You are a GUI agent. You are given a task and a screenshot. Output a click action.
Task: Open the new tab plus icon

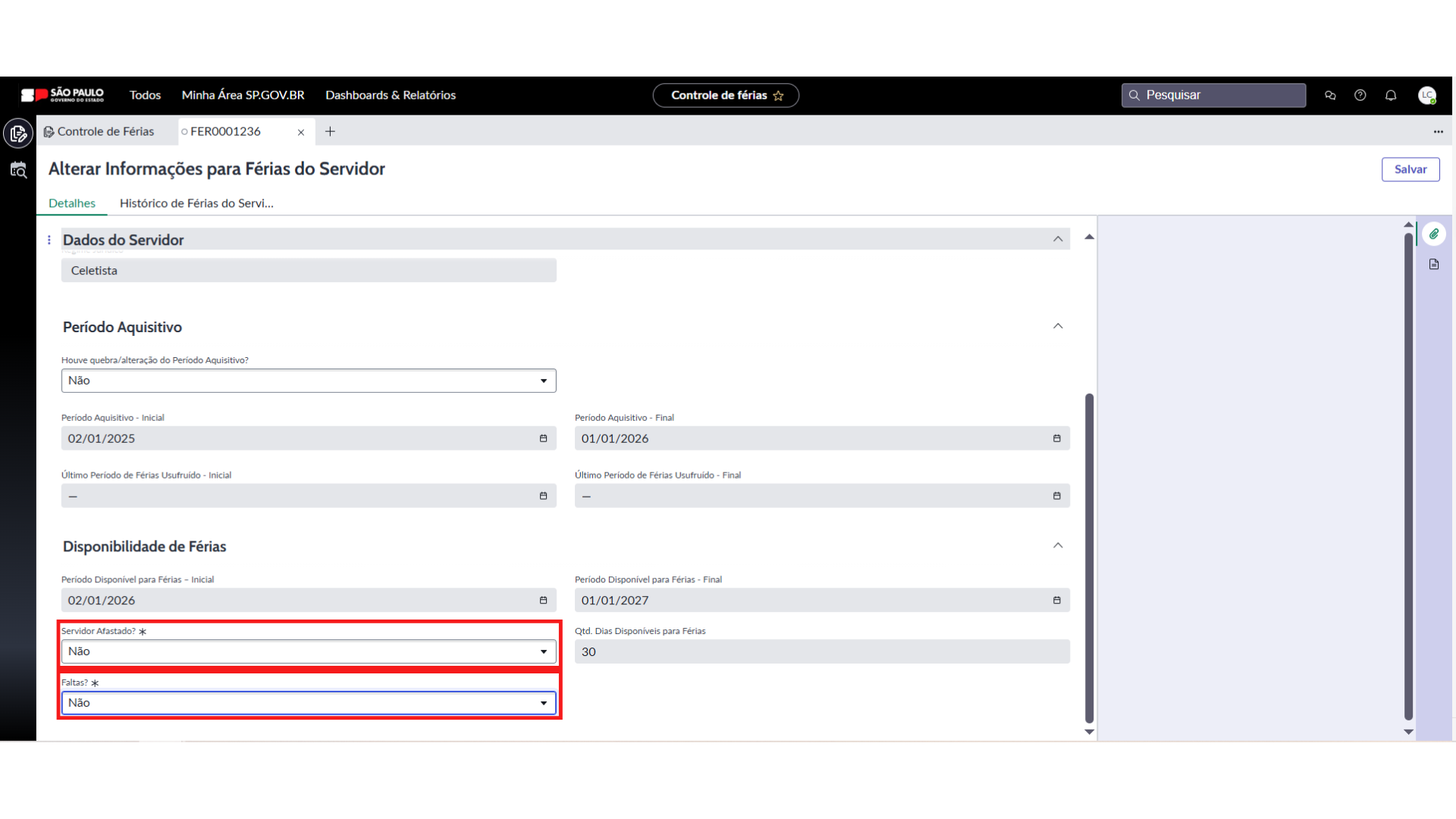point(330,132)
